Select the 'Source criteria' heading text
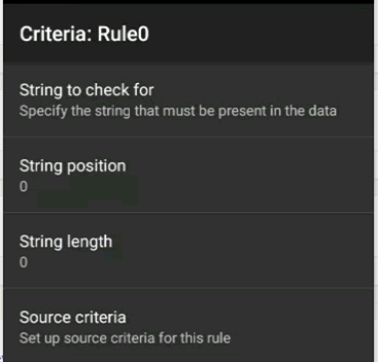This screenshot has width=378, height=362. point(73,317)
